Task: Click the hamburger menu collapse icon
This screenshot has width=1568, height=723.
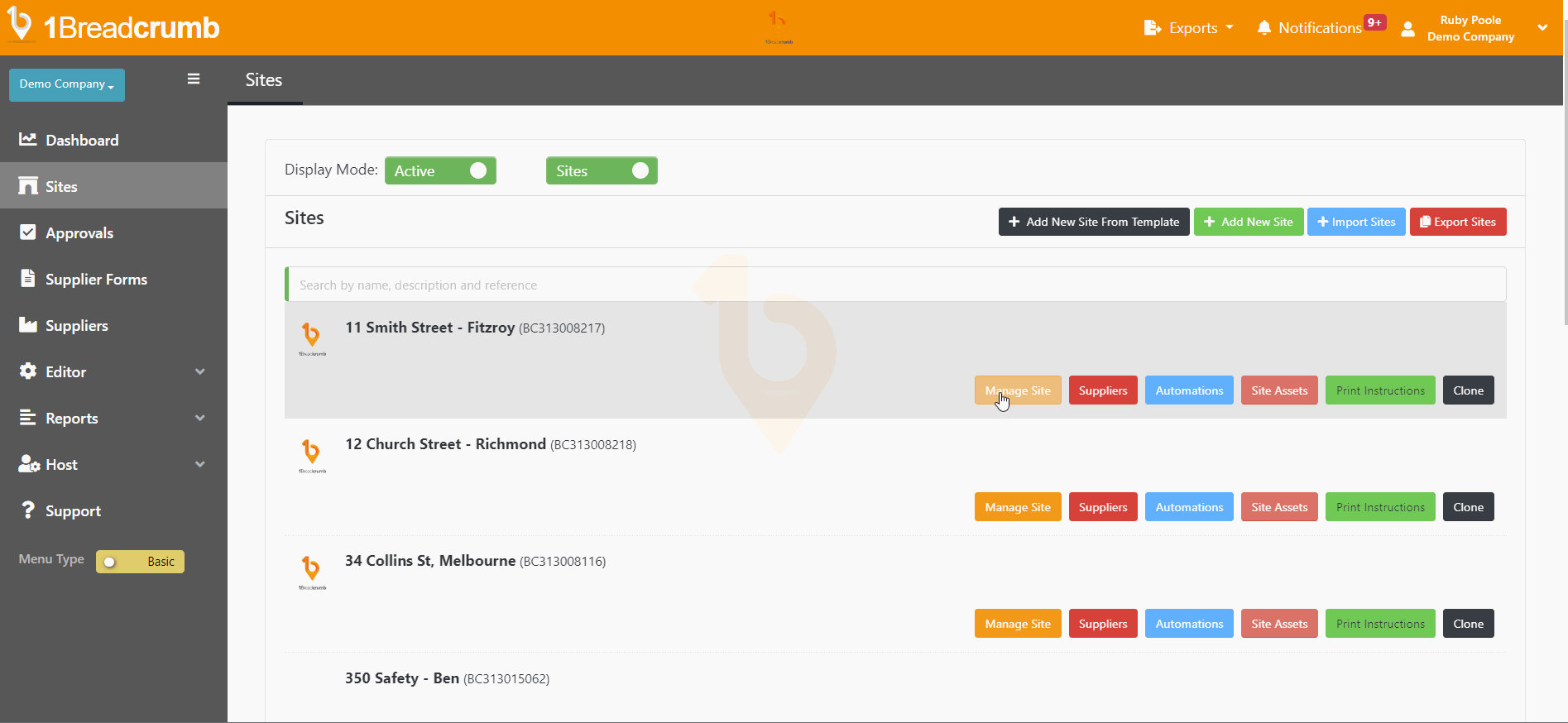Action: (x=194, y=79)
